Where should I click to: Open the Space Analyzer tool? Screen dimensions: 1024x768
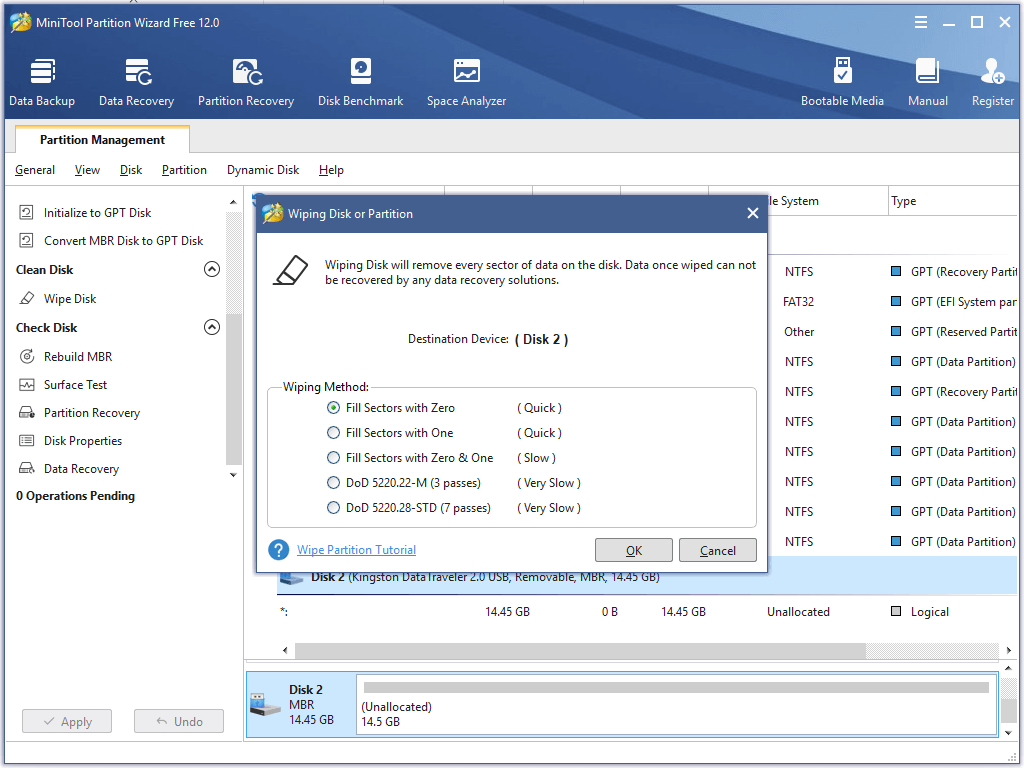click(x=466, y=82)
